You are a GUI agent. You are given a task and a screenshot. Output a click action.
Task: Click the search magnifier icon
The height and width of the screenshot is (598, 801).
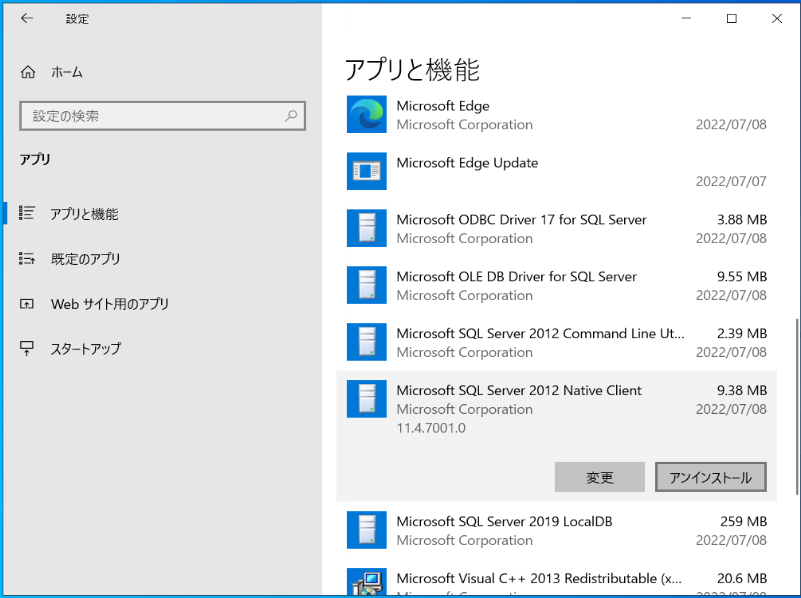point(291,116)
